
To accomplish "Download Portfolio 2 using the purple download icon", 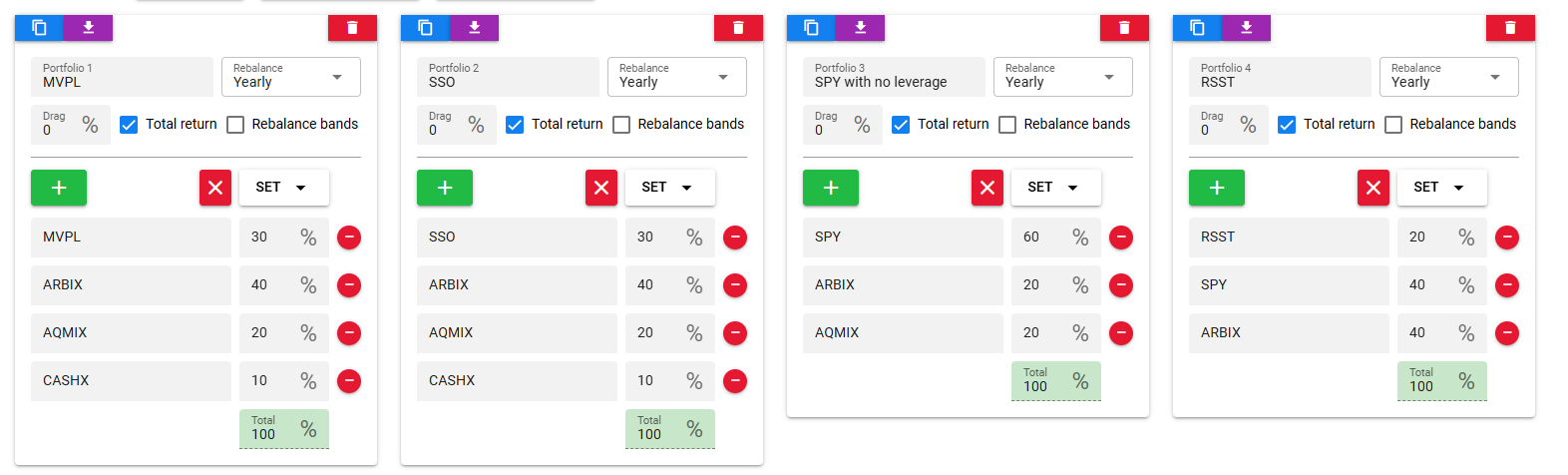I will point(474,28).
